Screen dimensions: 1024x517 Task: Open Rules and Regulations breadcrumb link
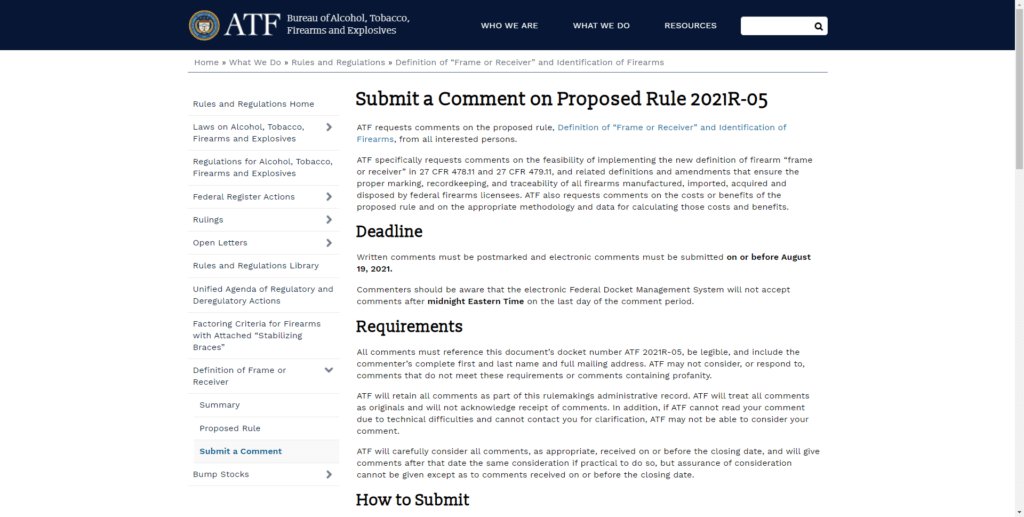tap(338, 62)
